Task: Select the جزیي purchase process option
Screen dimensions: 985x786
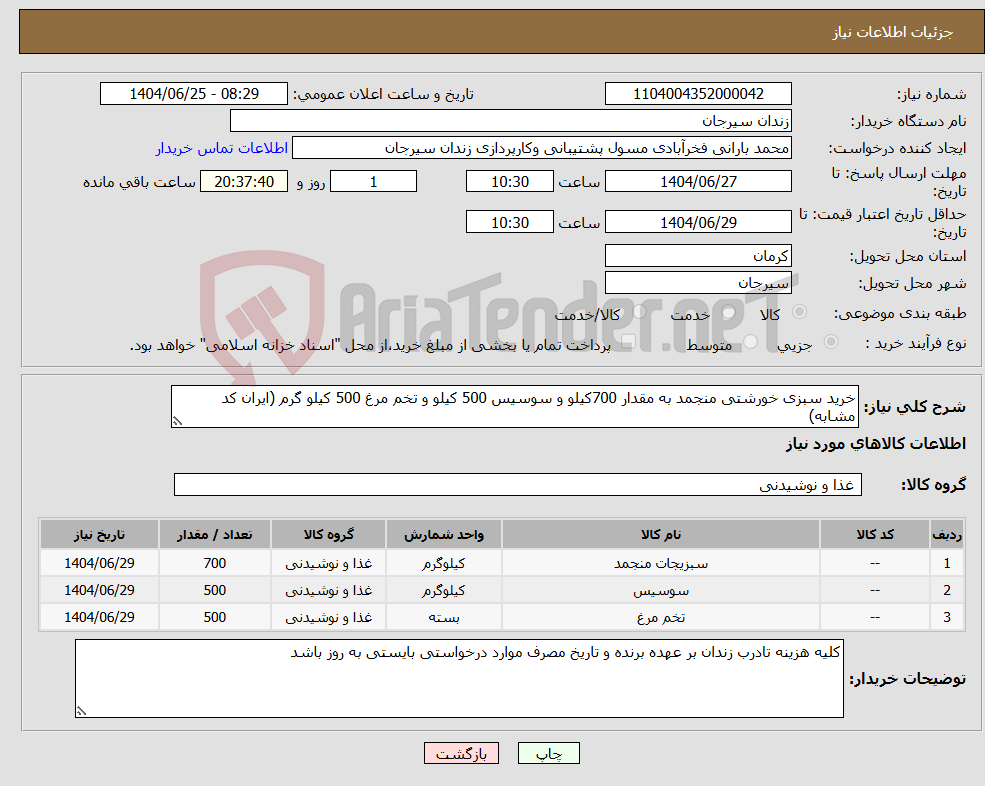Action: [x=832, y=340]
